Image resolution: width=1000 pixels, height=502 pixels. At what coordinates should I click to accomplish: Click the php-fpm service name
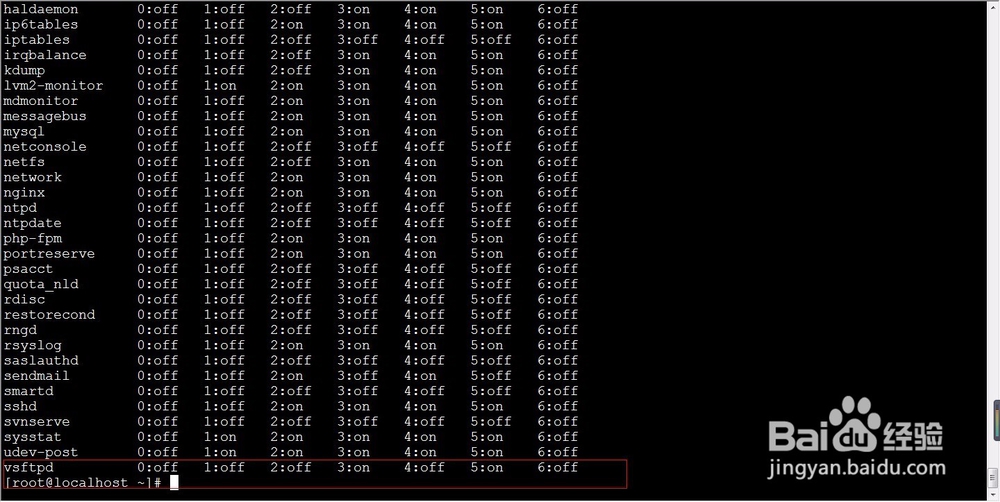coord(33,239)
